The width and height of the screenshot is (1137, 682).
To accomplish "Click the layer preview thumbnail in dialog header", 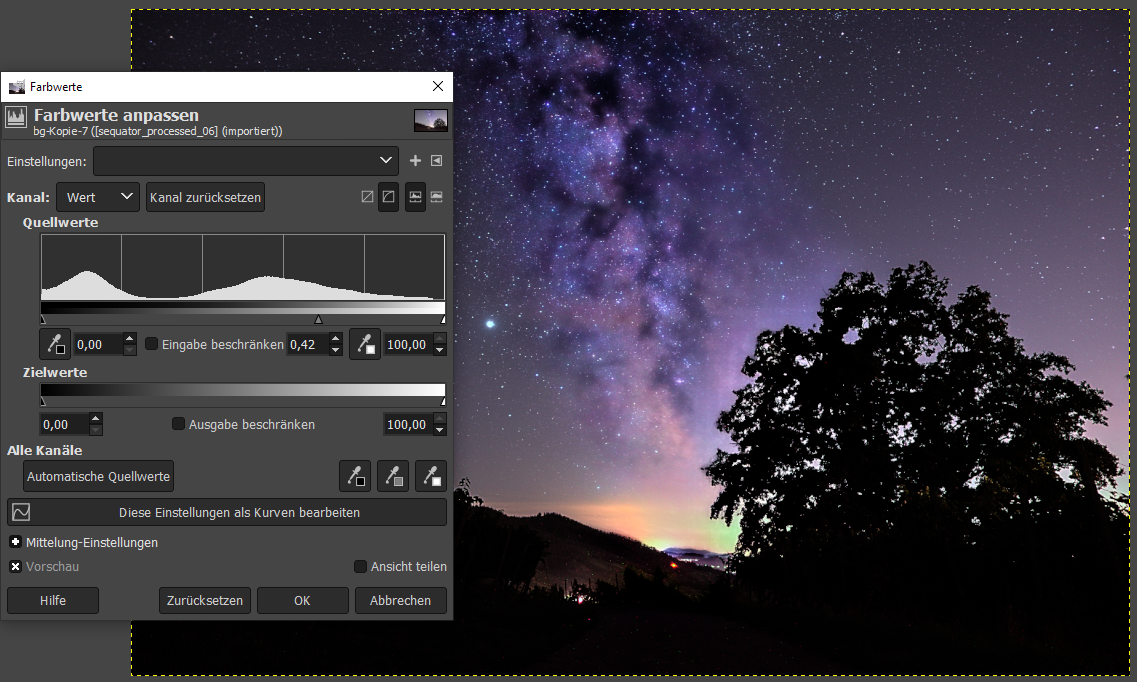I will tap(431, 120).
